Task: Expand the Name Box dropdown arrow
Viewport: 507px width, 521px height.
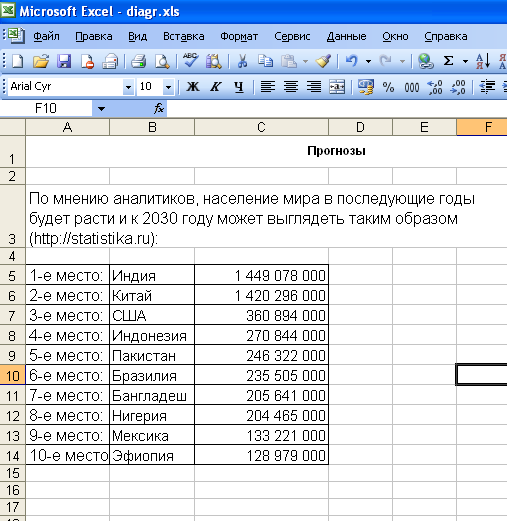Action: coord(101,109)
